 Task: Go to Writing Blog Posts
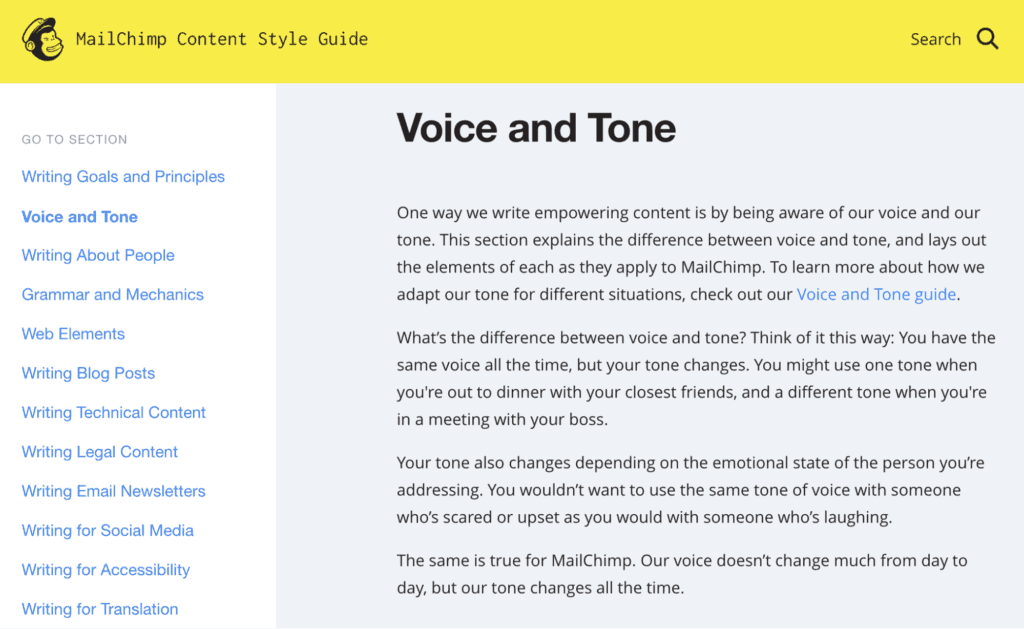[88, 372]
